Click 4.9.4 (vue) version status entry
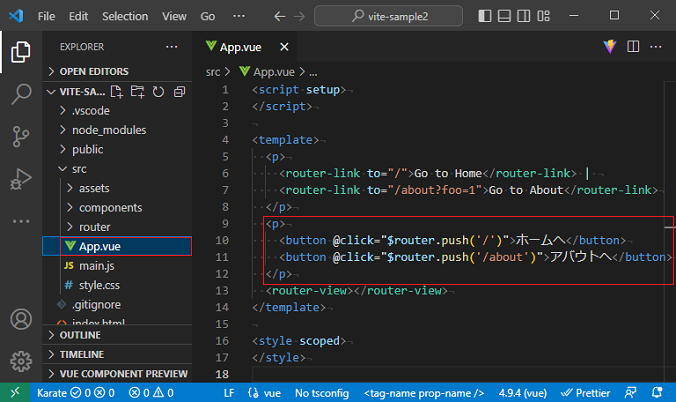This screenshot has width=676, height=402. click(523, 393)
